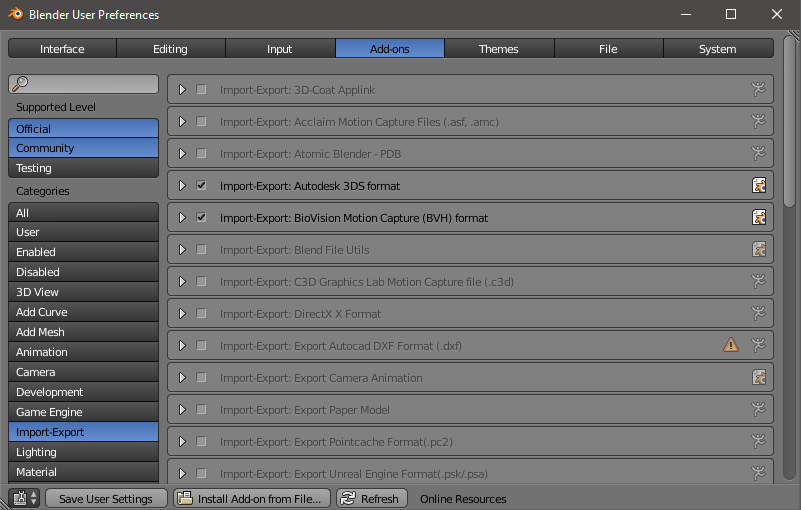Click the Blender logo in title bar
Viewport: 801px width, 510px height.
click(15, 14)
